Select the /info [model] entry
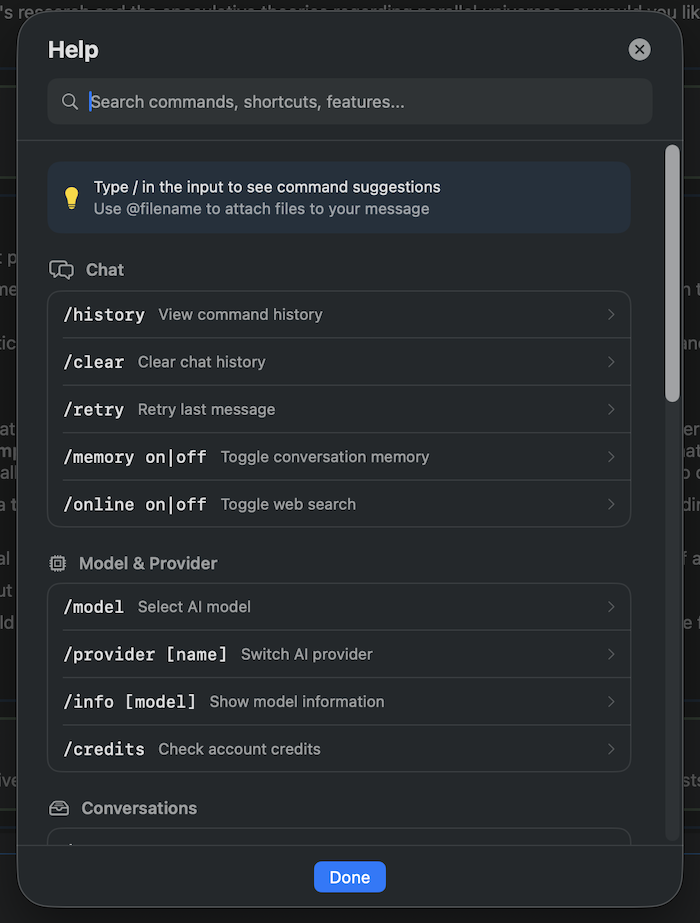This screenshot has width=700, height=923. coord(338,702)
